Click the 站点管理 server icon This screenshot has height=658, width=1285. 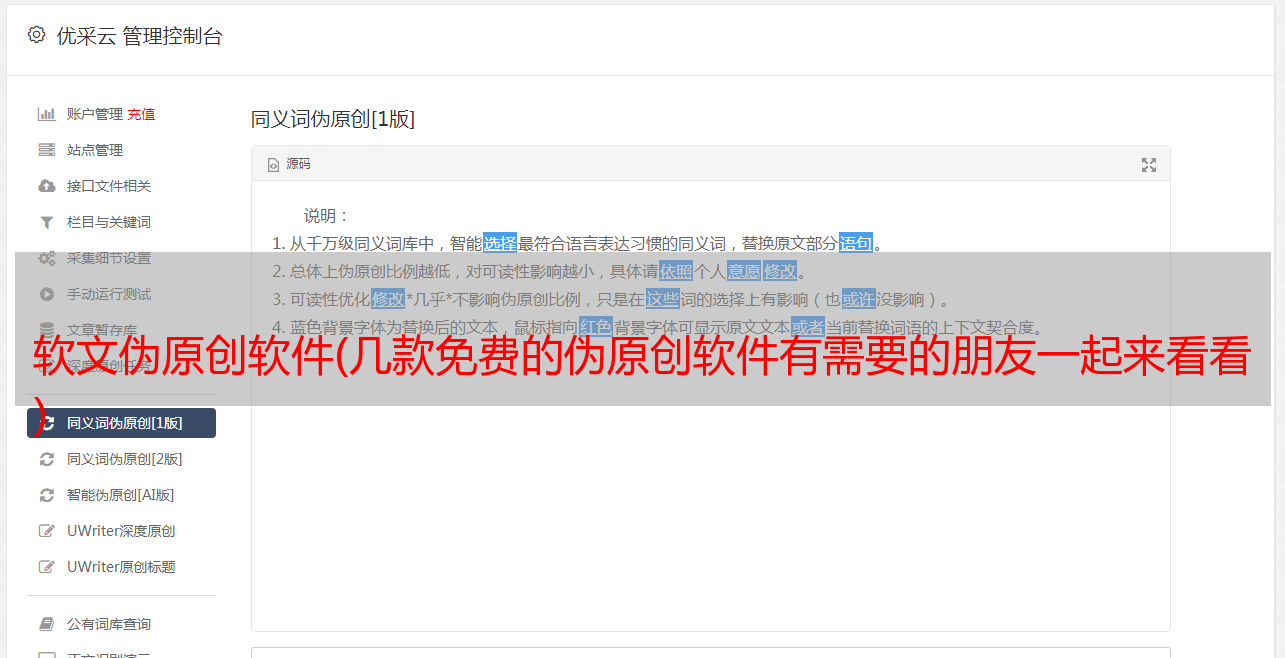click(46, 150)
